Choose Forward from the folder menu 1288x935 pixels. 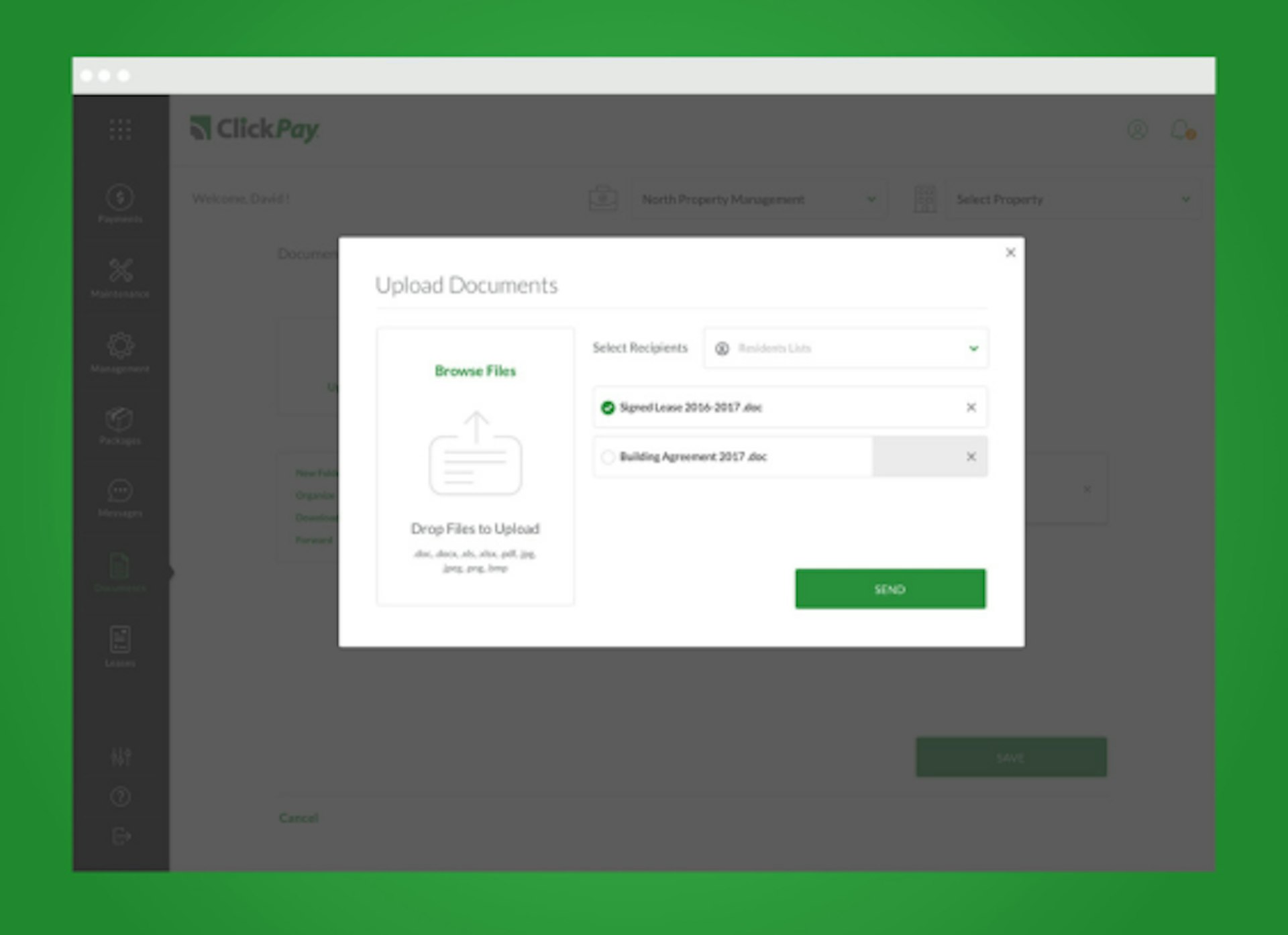point(313,539)
